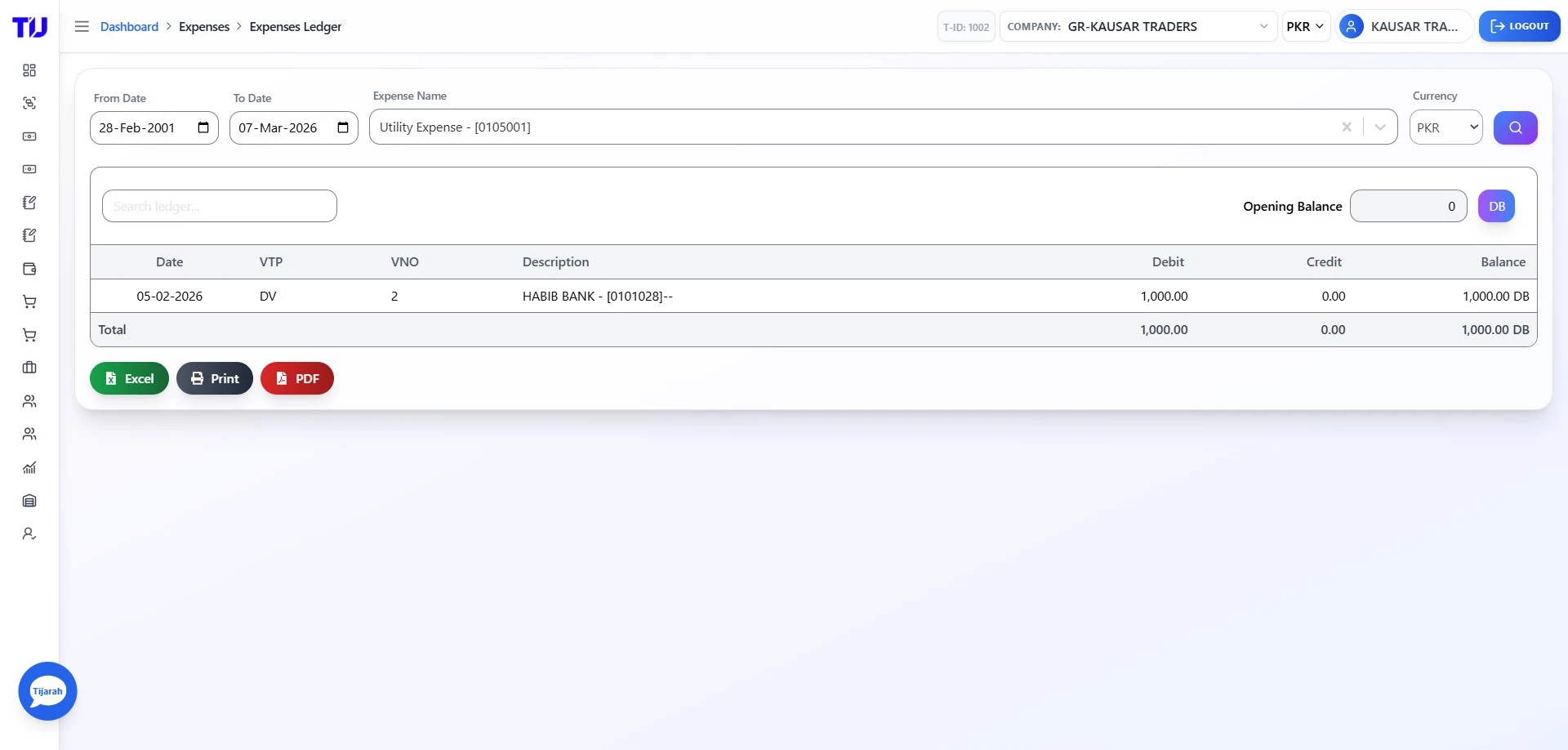Run search with the magnifier button
This screenshot has width=1568, height=750.
(x=1516, y=127)
